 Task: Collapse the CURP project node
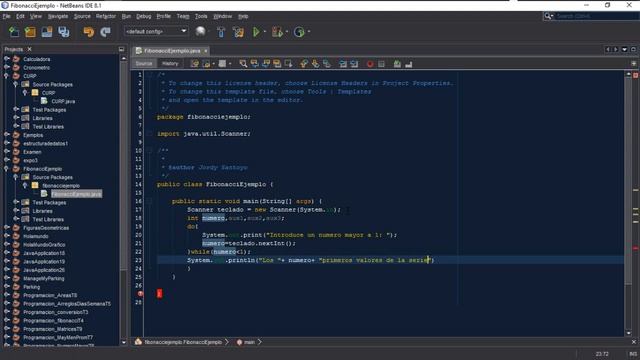(x=7, y=76)
